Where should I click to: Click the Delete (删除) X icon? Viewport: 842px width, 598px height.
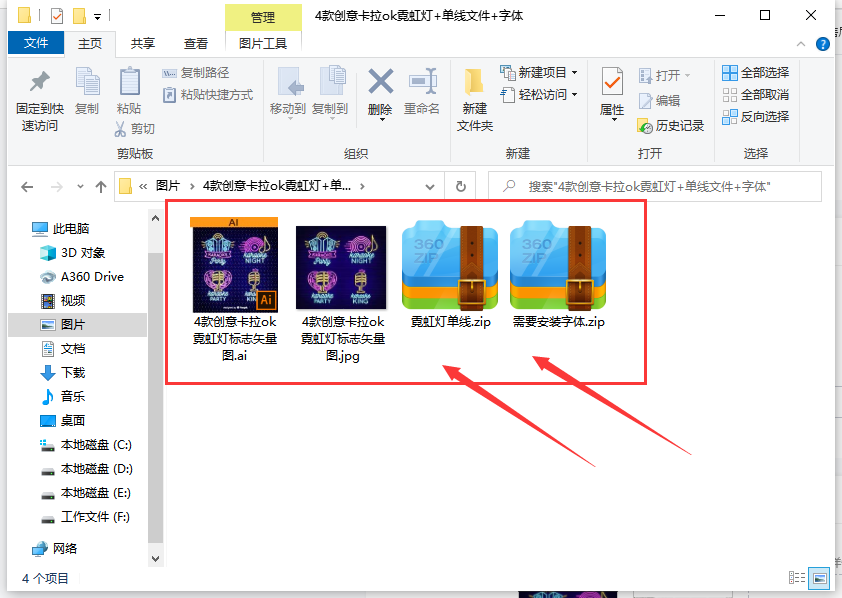(380, 82)
